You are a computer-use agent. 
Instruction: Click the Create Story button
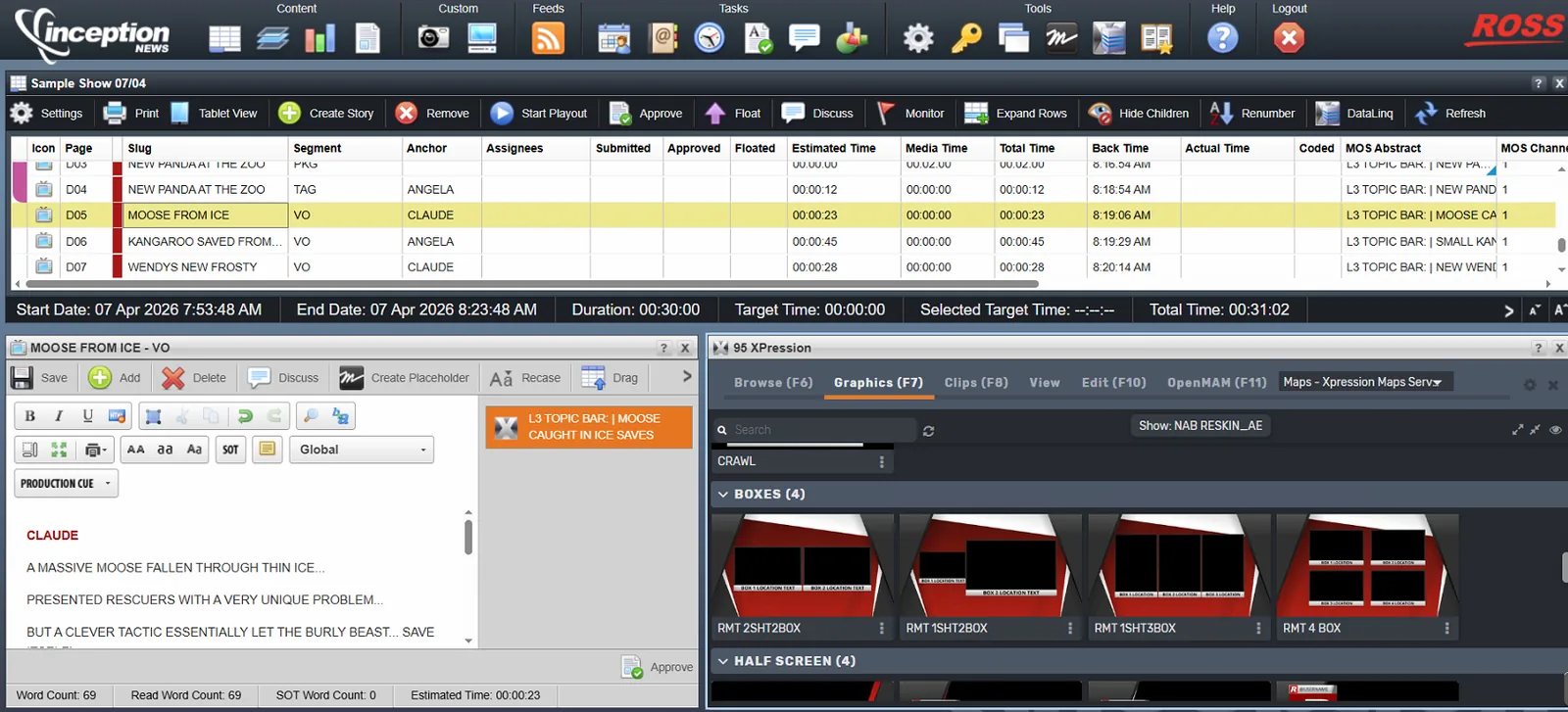pyautogui.click(x=326, y=113)
